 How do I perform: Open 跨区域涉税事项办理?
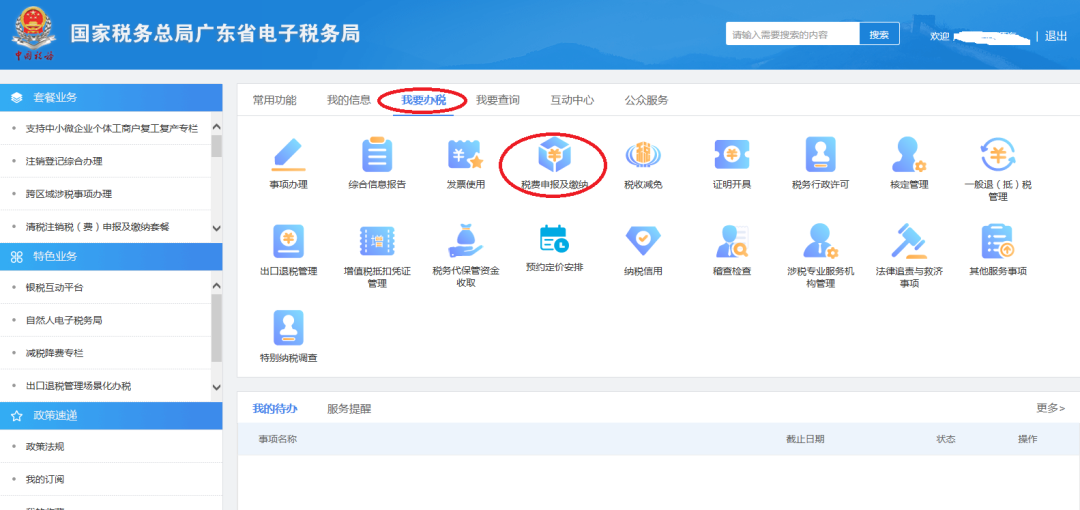point(69,194)
